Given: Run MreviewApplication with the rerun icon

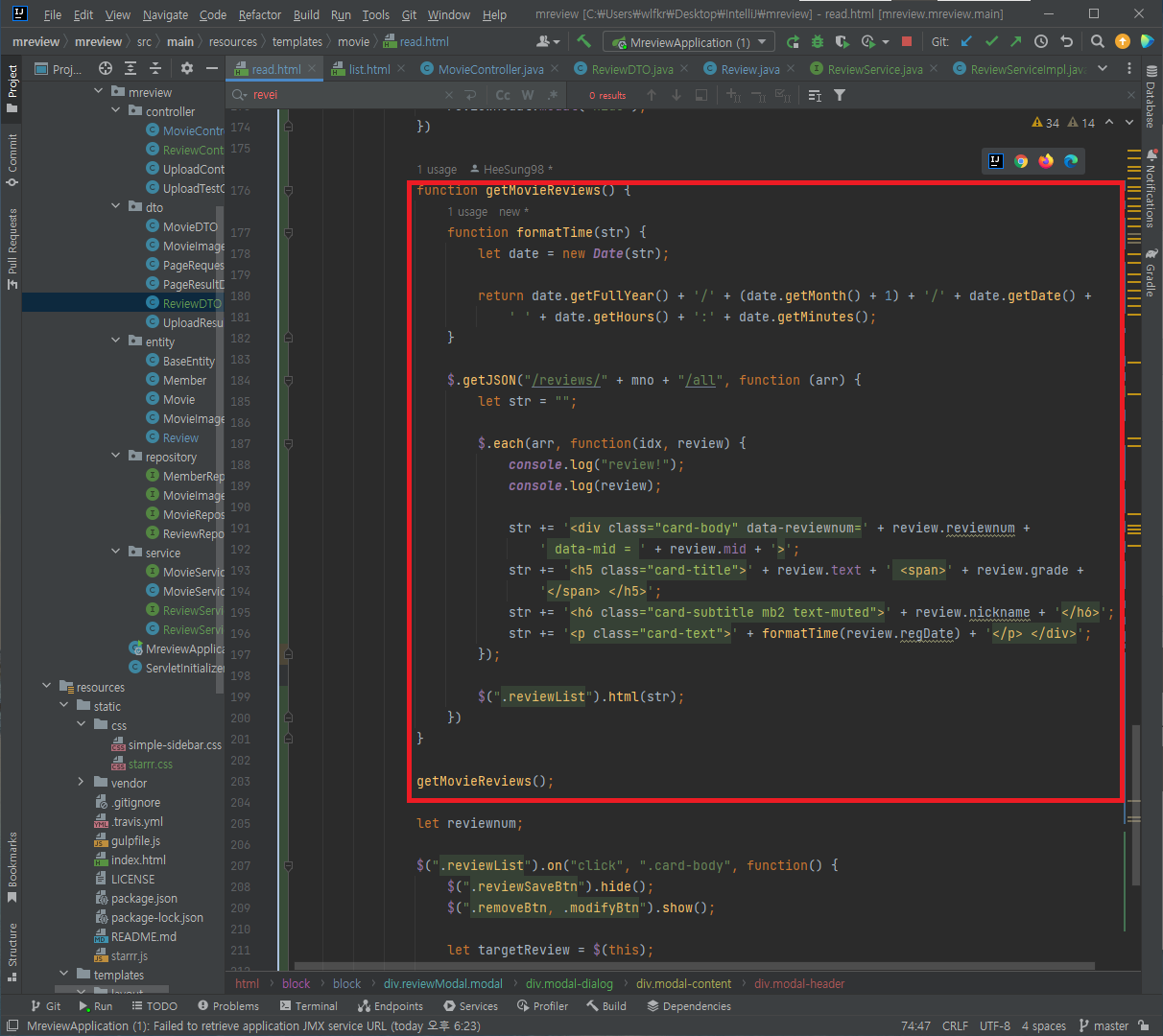Looking at the screenshot, I should pyautogui.click(x=793, y=41).
